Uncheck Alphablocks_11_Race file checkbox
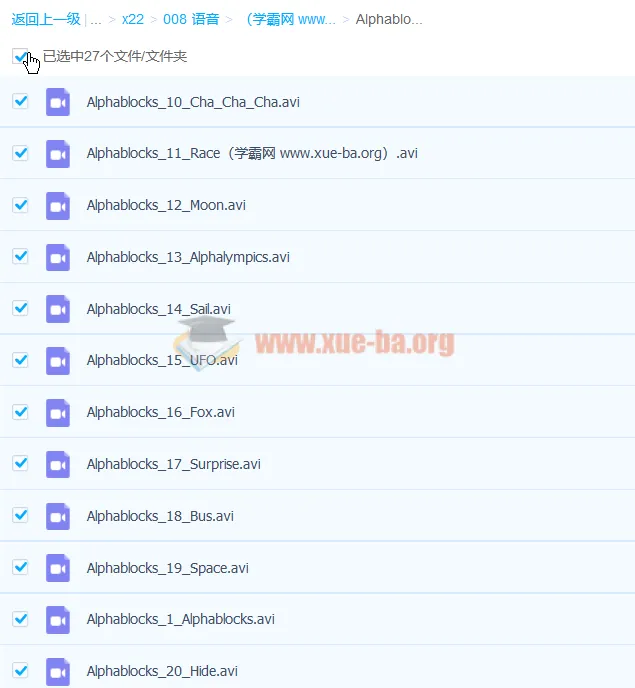This screenshot has width=635, height=688. 20,153
